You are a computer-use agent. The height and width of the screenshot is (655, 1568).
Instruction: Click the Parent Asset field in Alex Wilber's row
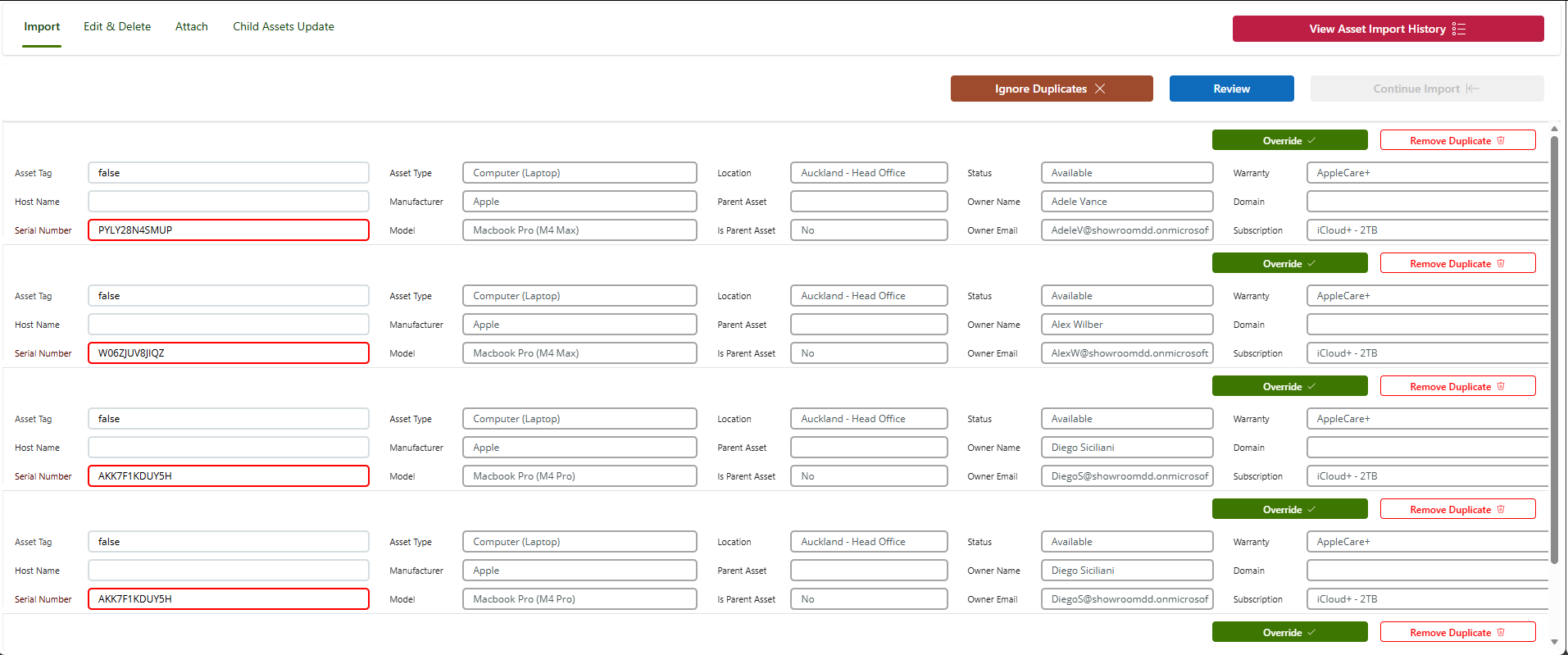click(x=869, y=325)
